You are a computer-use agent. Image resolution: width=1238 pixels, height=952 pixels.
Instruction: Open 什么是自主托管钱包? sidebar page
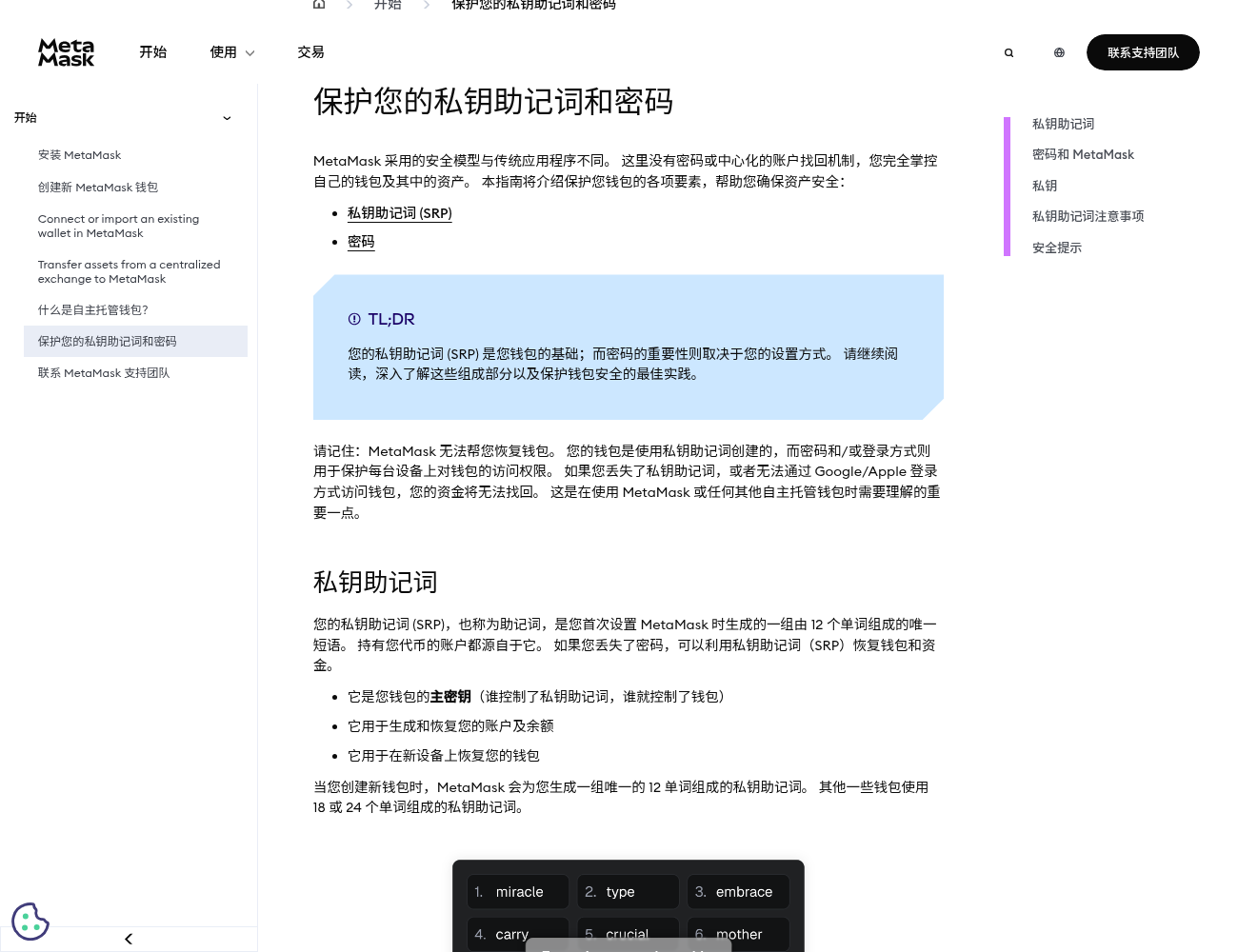click(93, 310)
